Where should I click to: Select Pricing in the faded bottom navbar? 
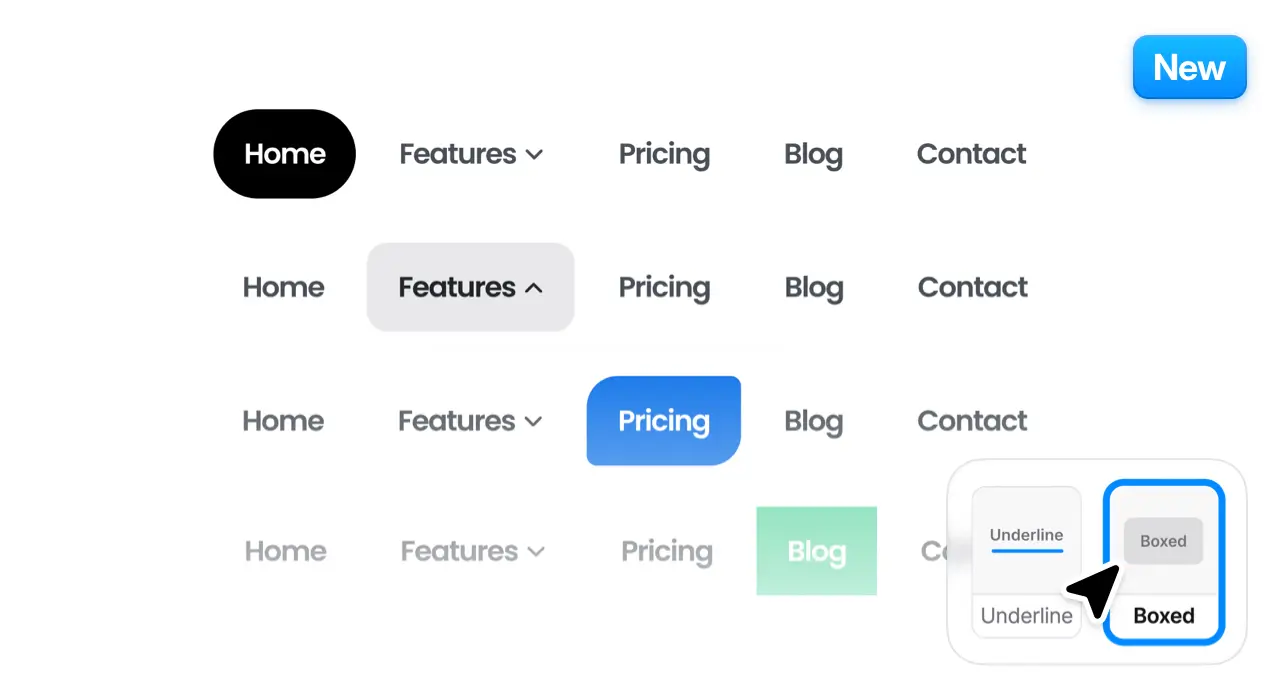pyautogui.click(x=666, y=552)
